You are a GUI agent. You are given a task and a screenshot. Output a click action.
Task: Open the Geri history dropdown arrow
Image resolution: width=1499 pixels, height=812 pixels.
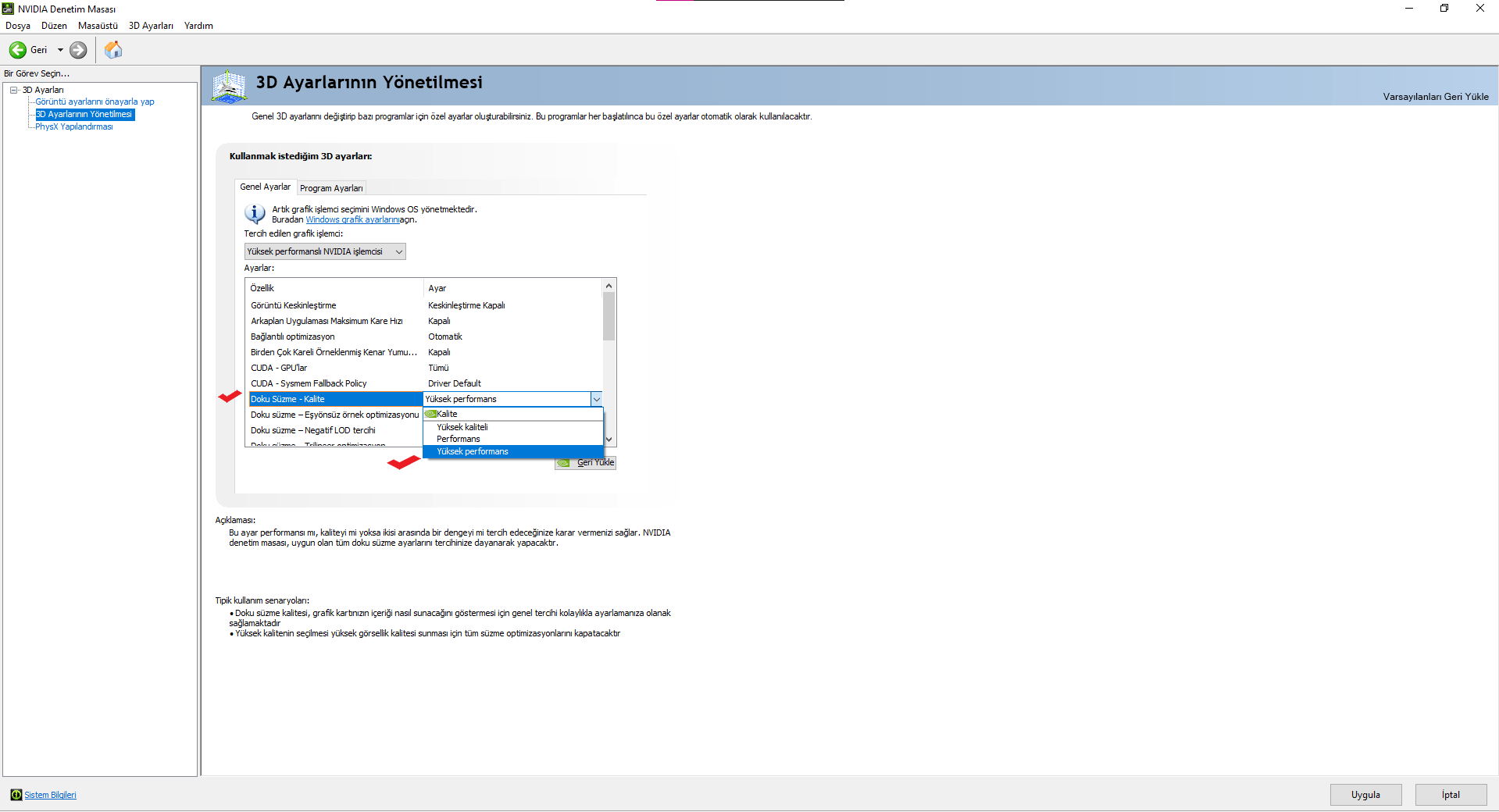click(x=60, y=50)
